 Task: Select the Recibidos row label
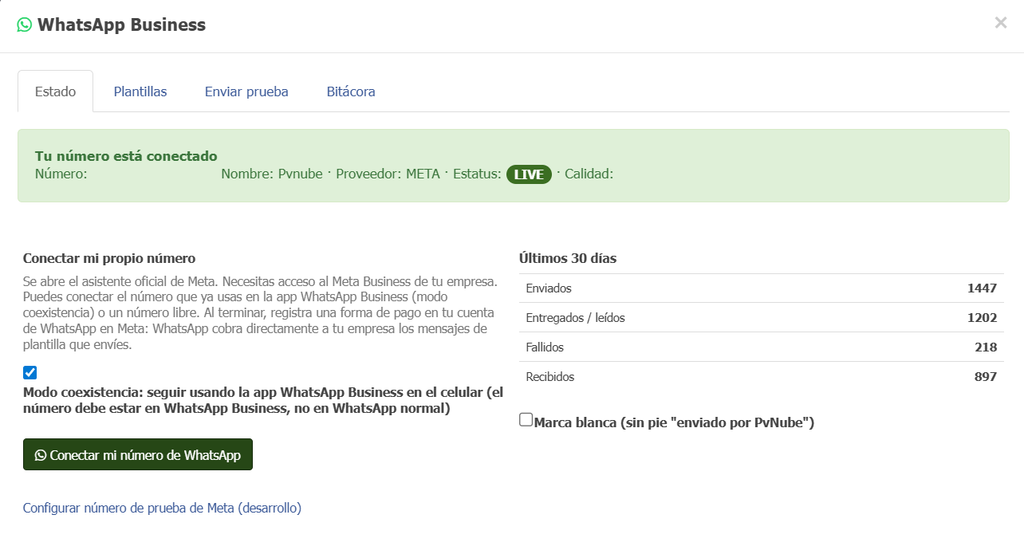point(550,377)
